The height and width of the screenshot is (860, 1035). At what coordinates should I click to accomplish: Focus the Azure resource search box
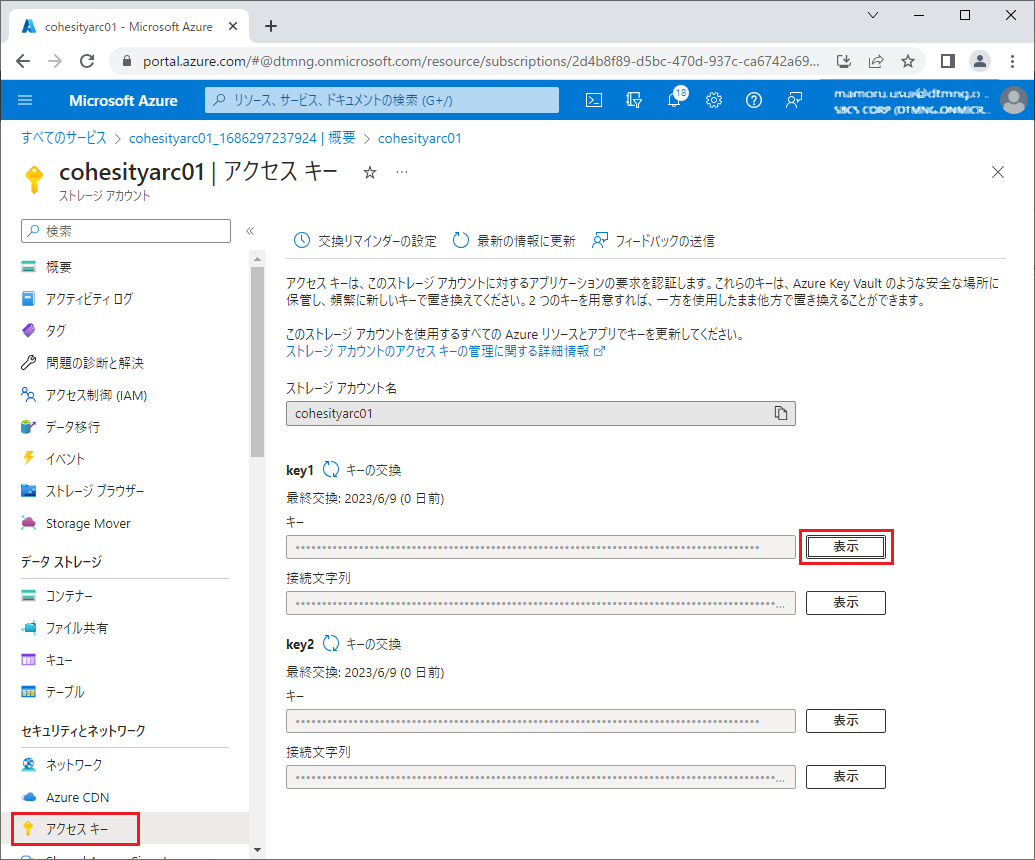click(382, 100)
